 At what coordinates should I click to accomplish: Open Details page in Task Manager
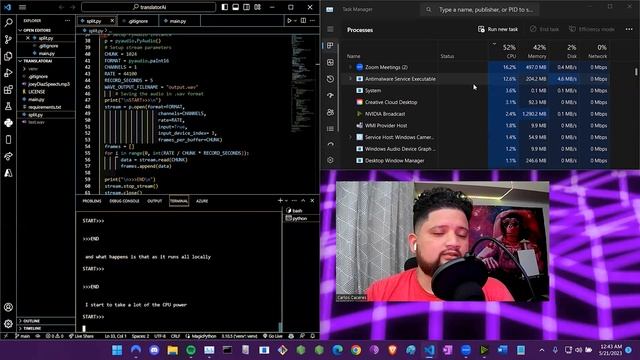click(x=330, y=129)
